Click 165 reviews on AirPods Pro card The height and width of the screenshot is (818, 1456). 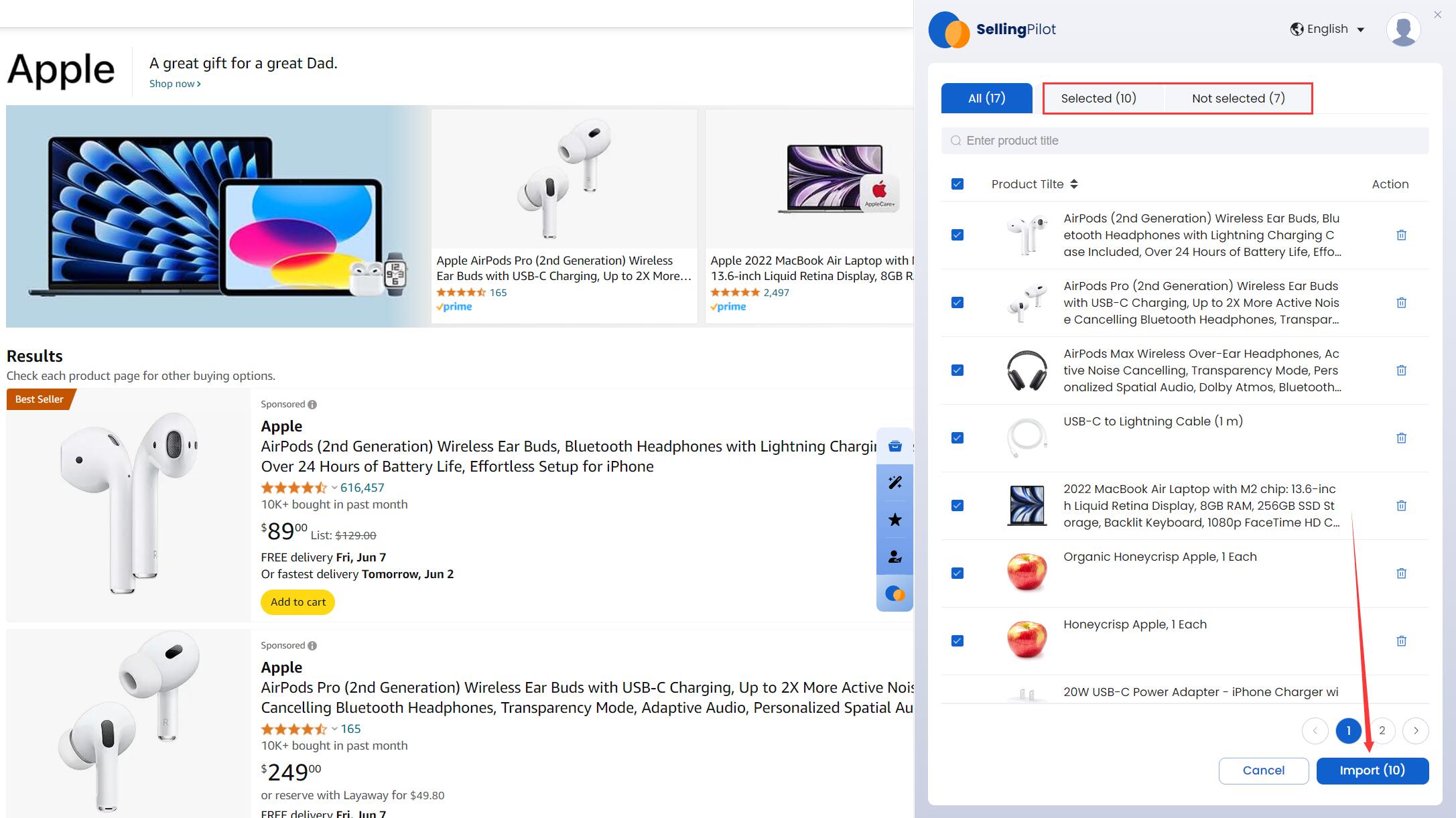498,293
